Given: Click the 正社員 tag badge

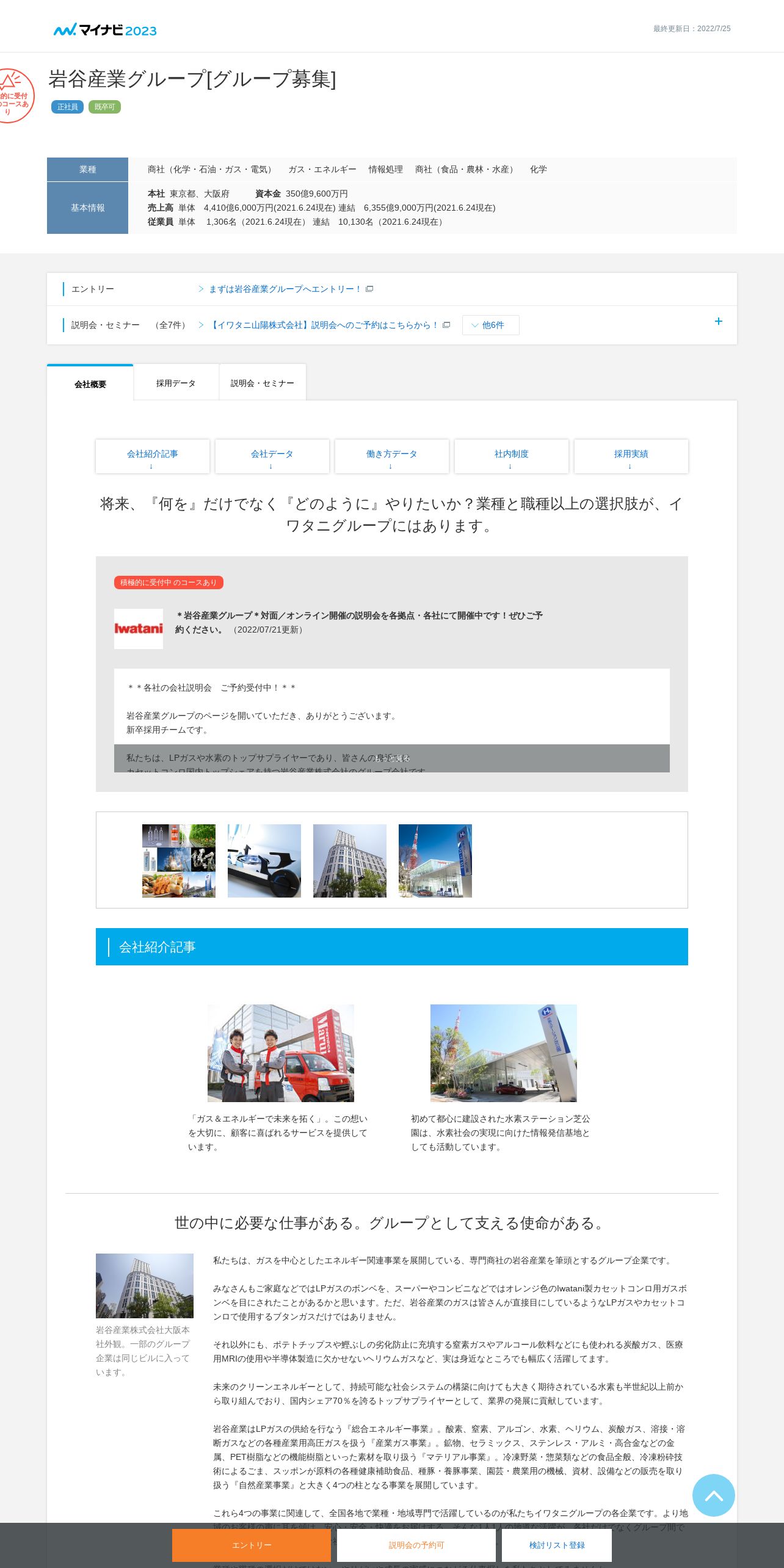Looking at the screenshot, I should click(x=67, y=107).
